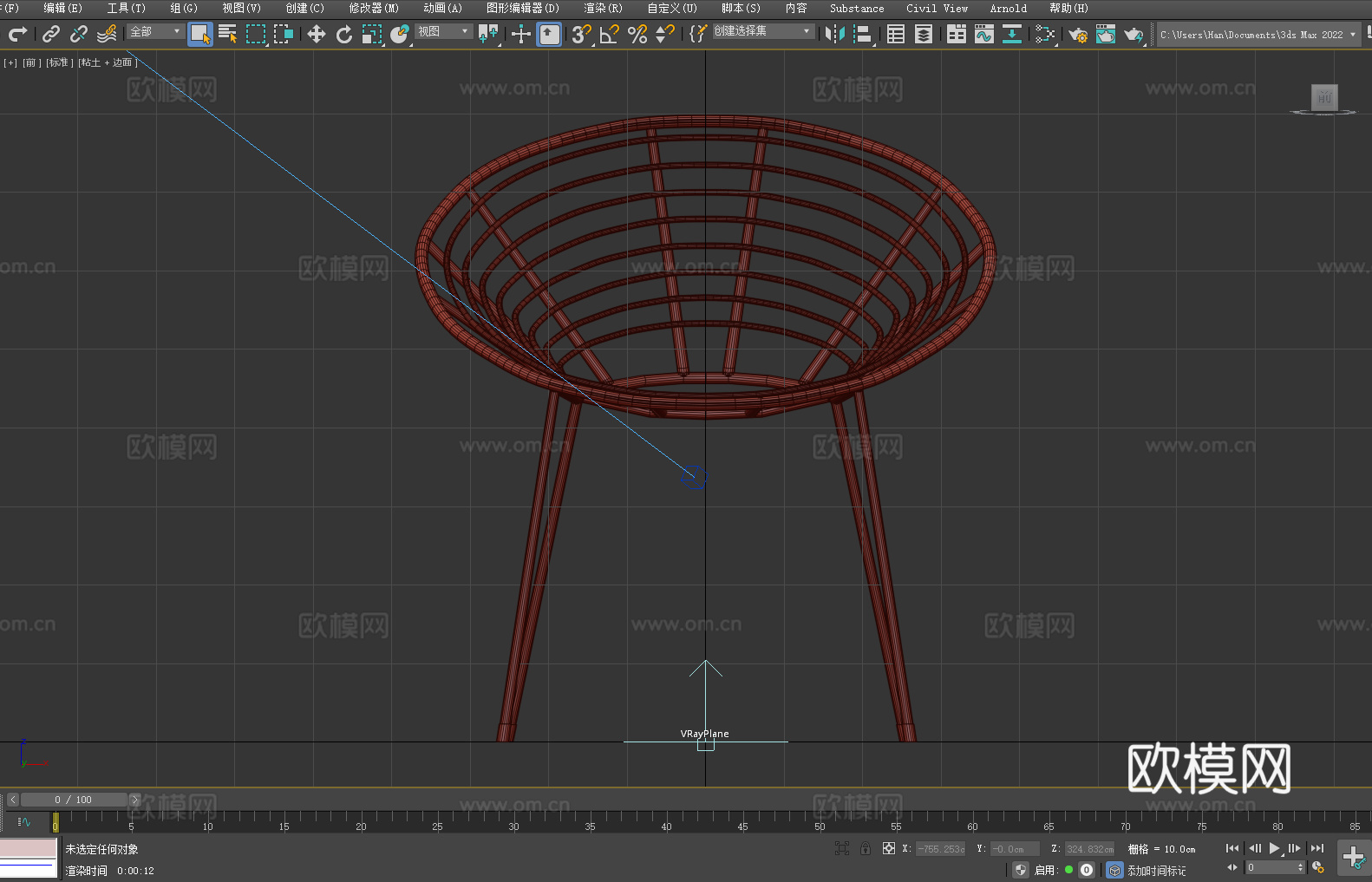Go to End frame button
Viewport: 1372px width, 882px height.
1316,848
